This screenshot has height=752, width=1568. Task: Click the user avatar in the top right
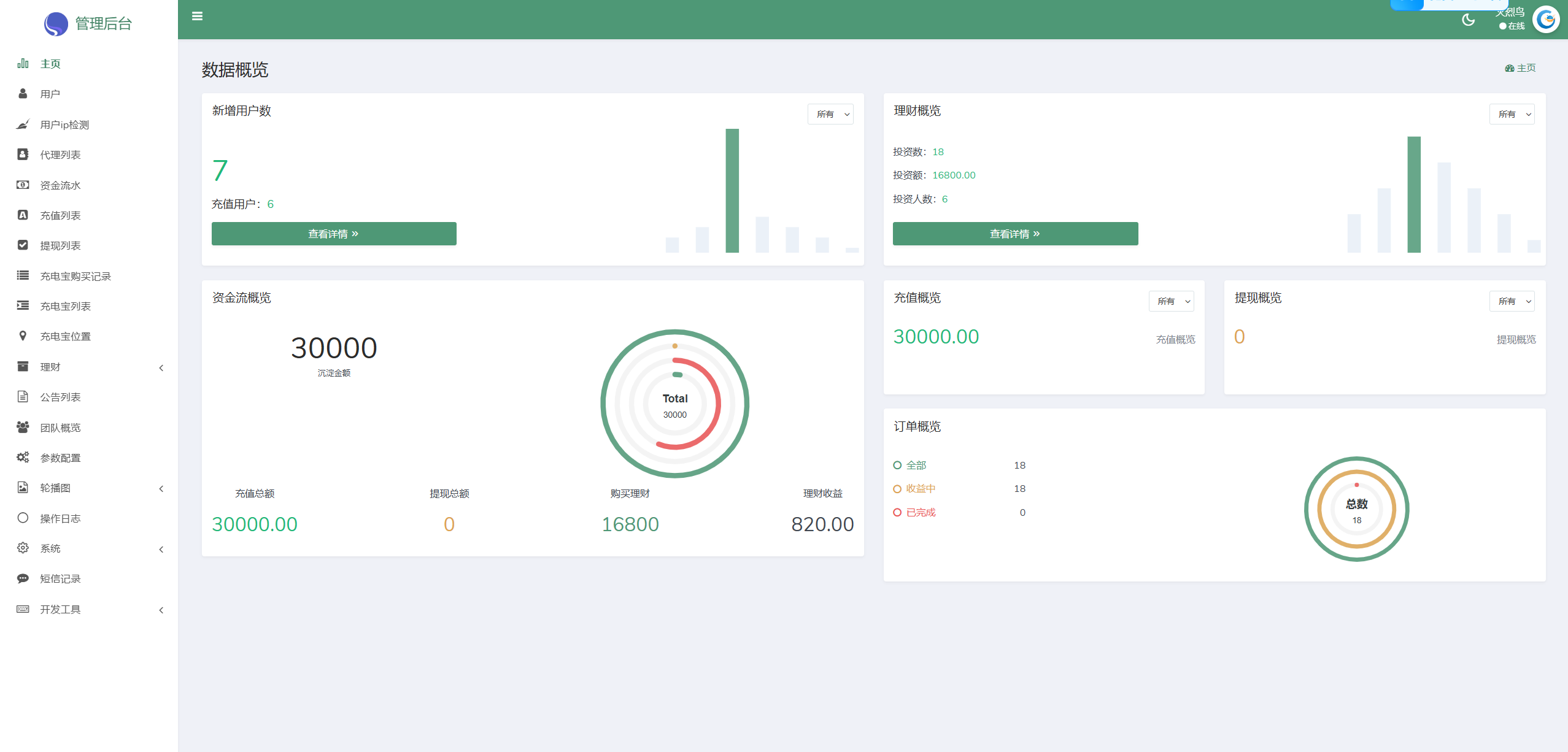(x=1545, y=20)
